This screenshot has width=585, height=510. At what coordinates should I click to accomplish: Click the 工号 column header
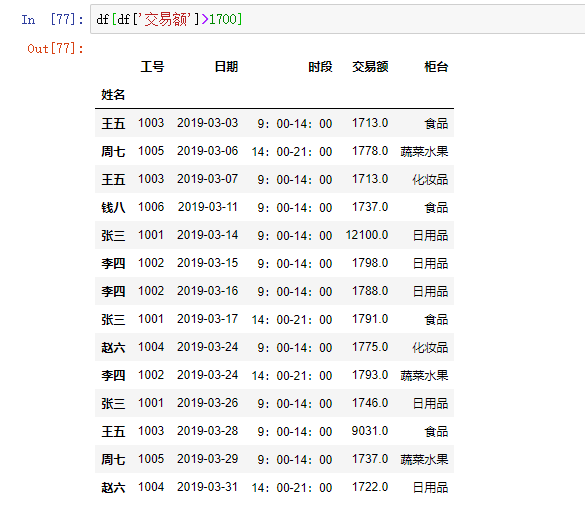point(152,67)
